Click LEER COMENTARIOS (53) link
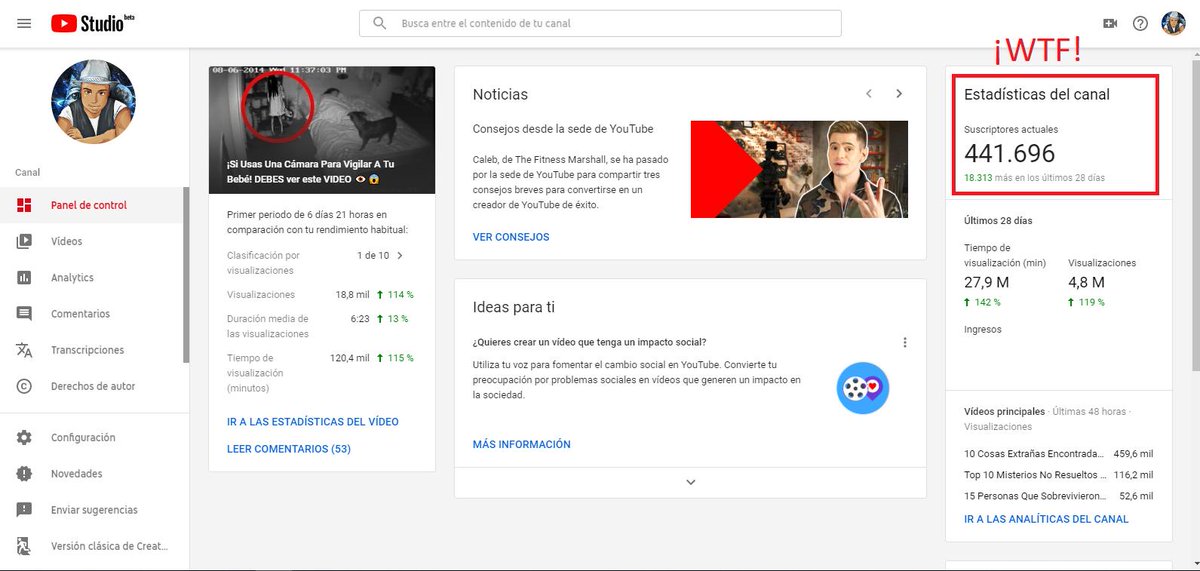Image resolution: width=1200 pixels, height=571 pixels. [x=289, y=449]
